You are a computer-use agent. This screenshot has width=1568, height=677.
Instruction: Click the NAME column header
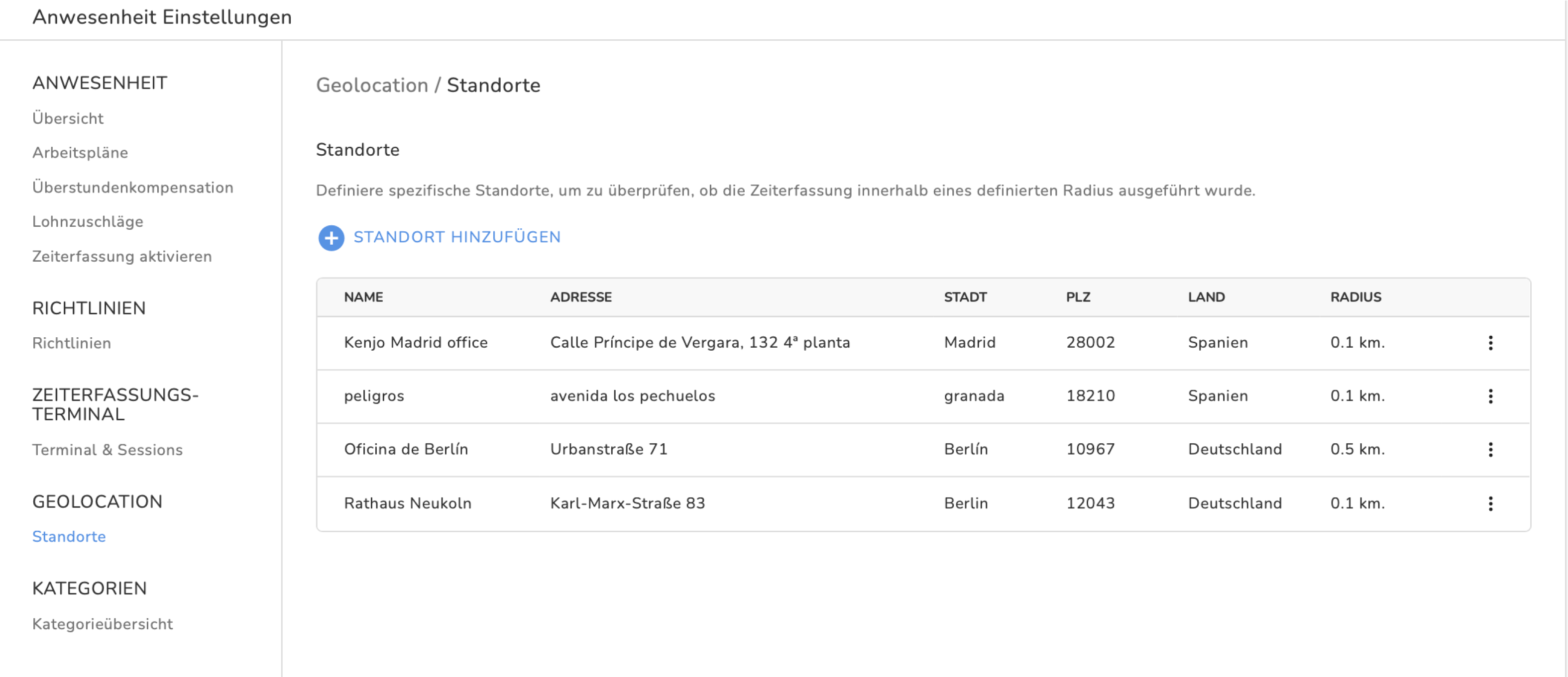click(x=363, y=297)
